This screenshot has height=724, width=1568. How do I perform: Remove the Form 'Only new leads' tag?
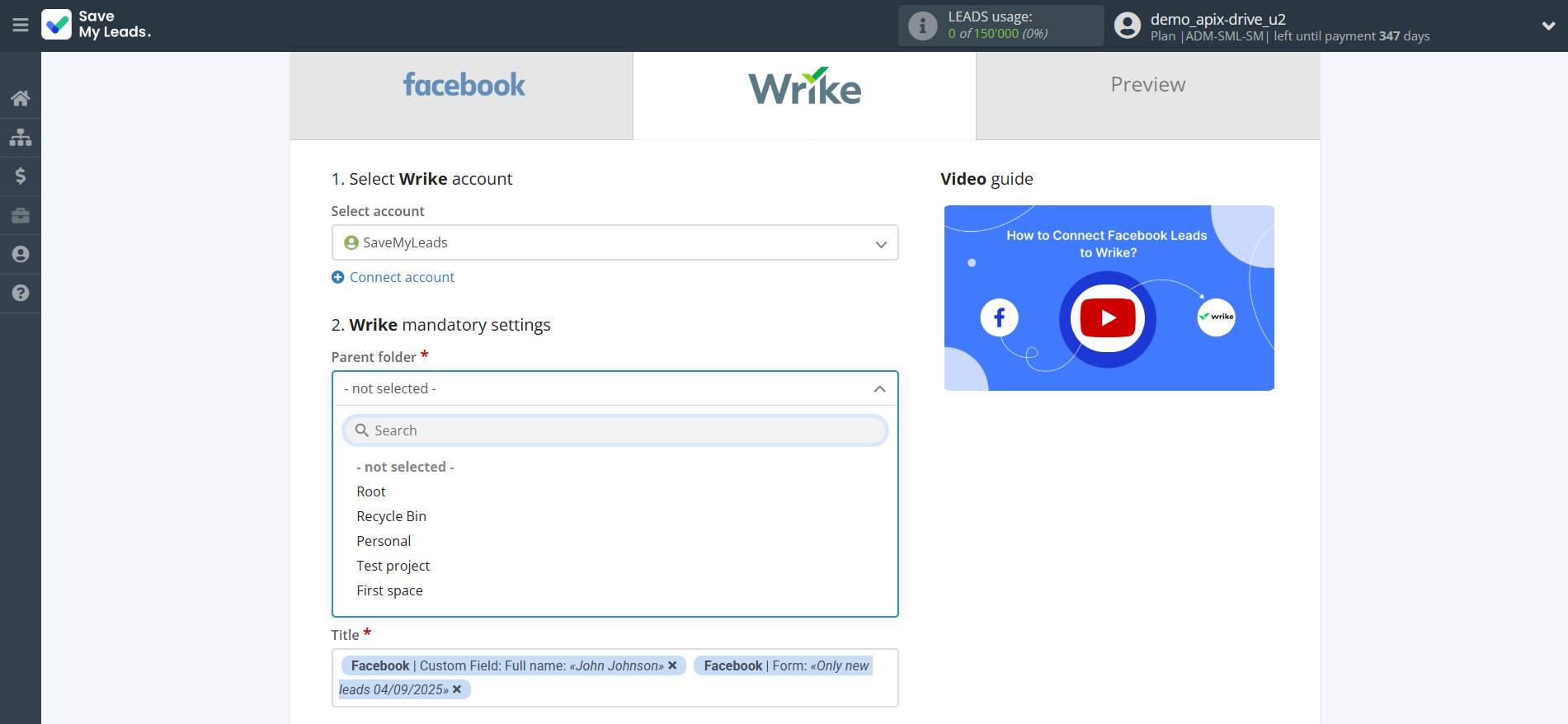coord(457,689)
